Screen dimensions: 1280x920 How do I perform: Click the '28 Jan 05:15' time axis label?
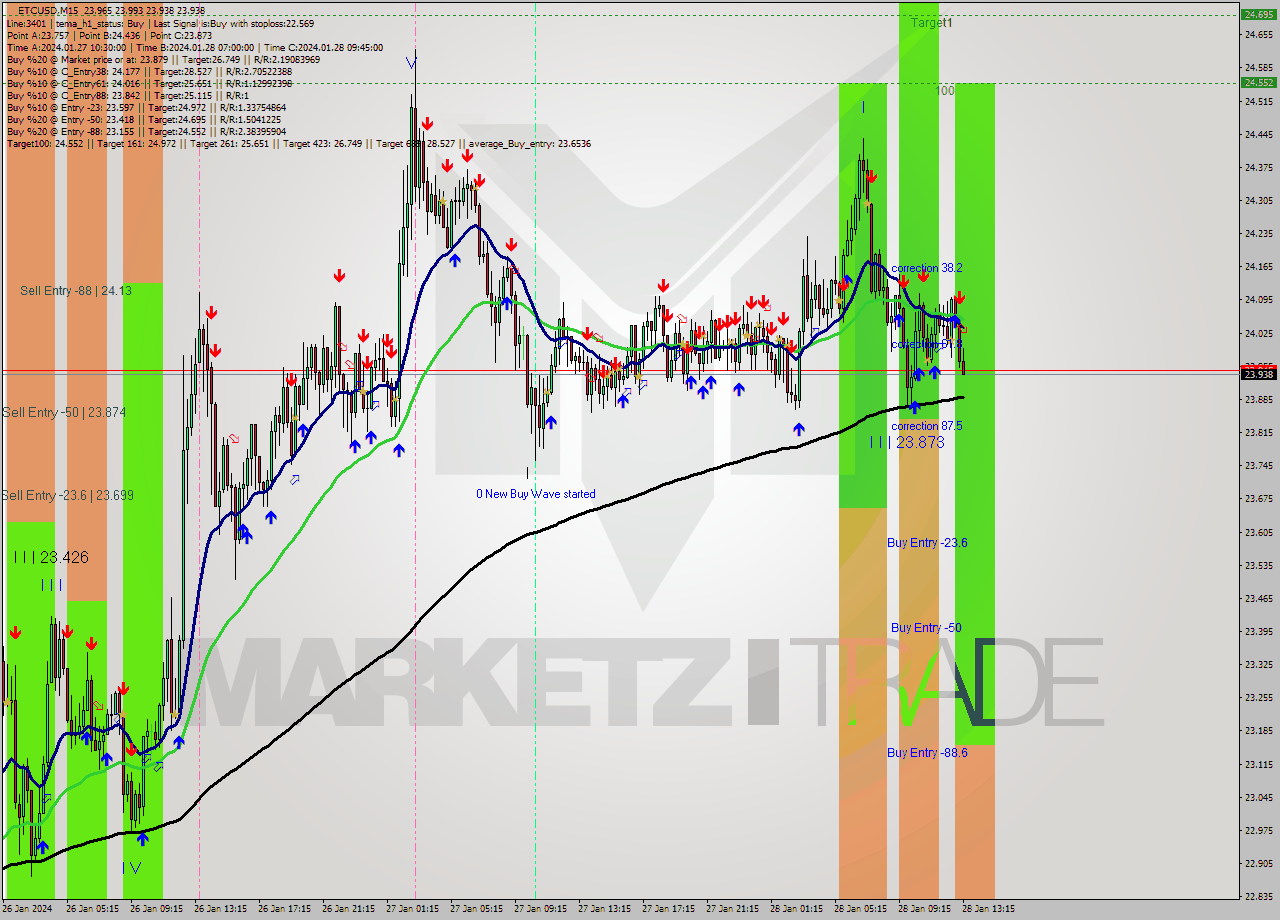[862, 909]
